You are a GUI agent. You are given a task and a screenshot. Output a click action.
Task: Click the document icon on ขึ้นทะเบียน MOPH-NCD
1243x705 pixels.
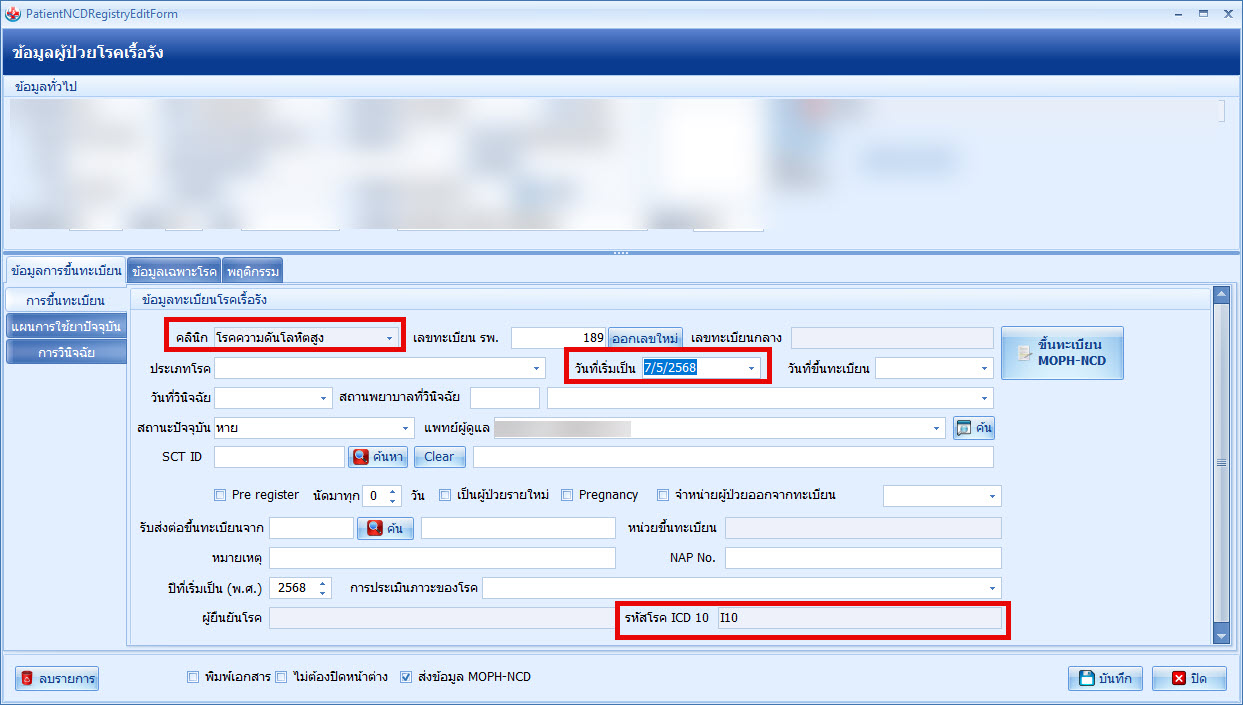pyautogui.click(x=1023, y=353)
